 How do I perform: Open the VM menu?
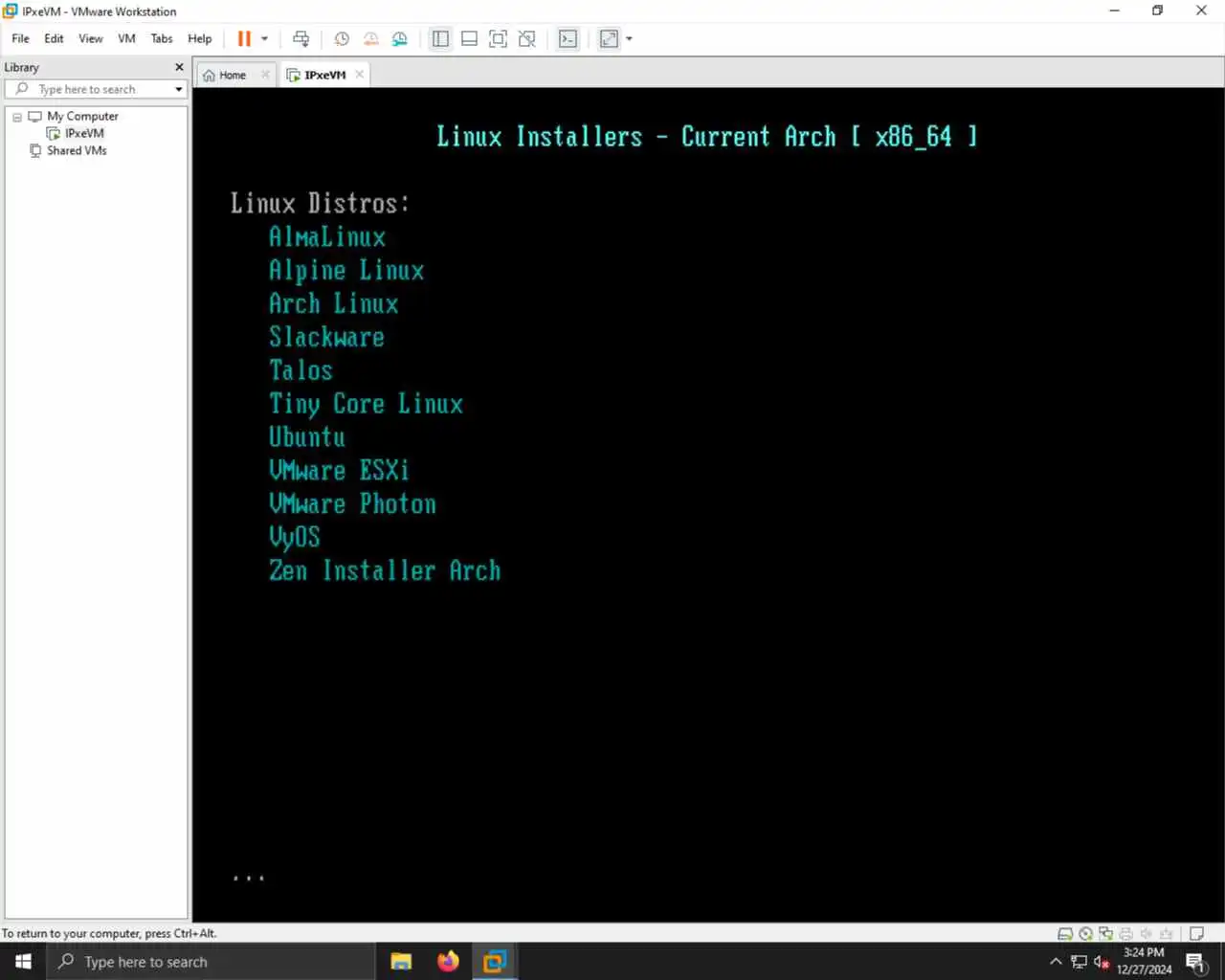pos(126,38)
